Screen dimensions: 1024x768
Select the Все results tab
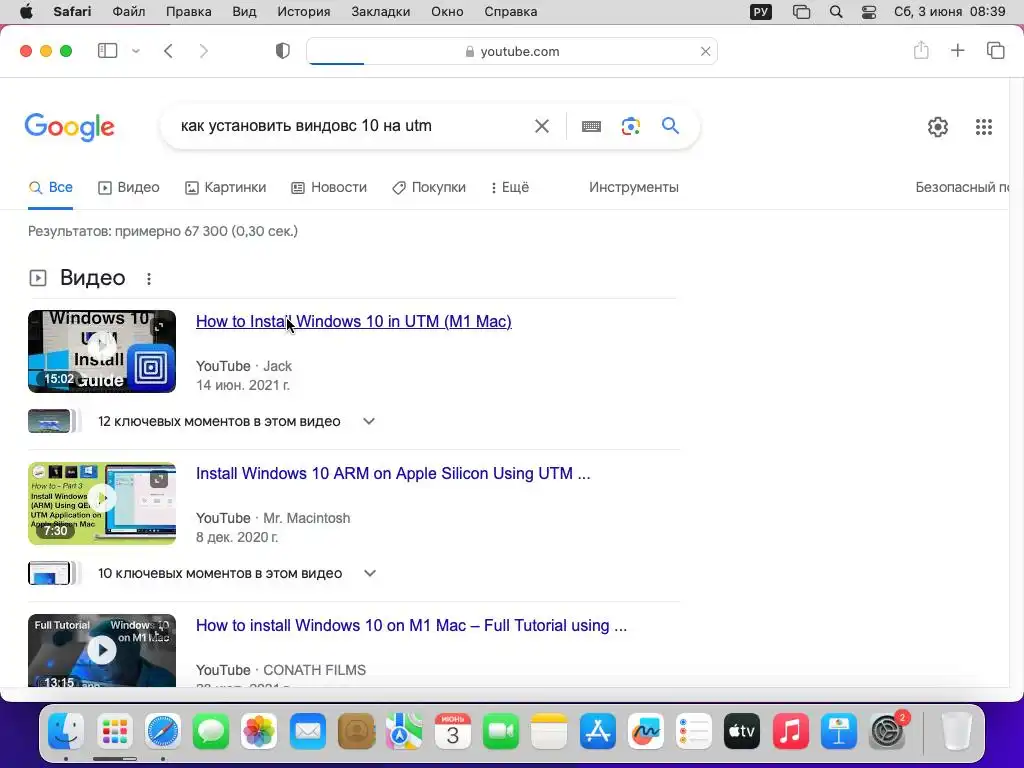tap(50, 187)
